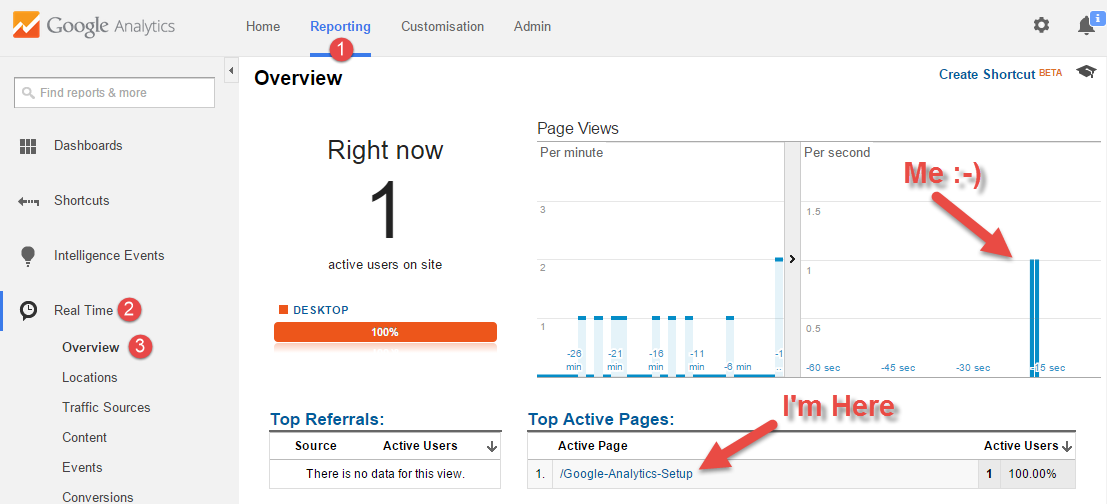Select Locations under Real Time

click(x=90, y=378)
